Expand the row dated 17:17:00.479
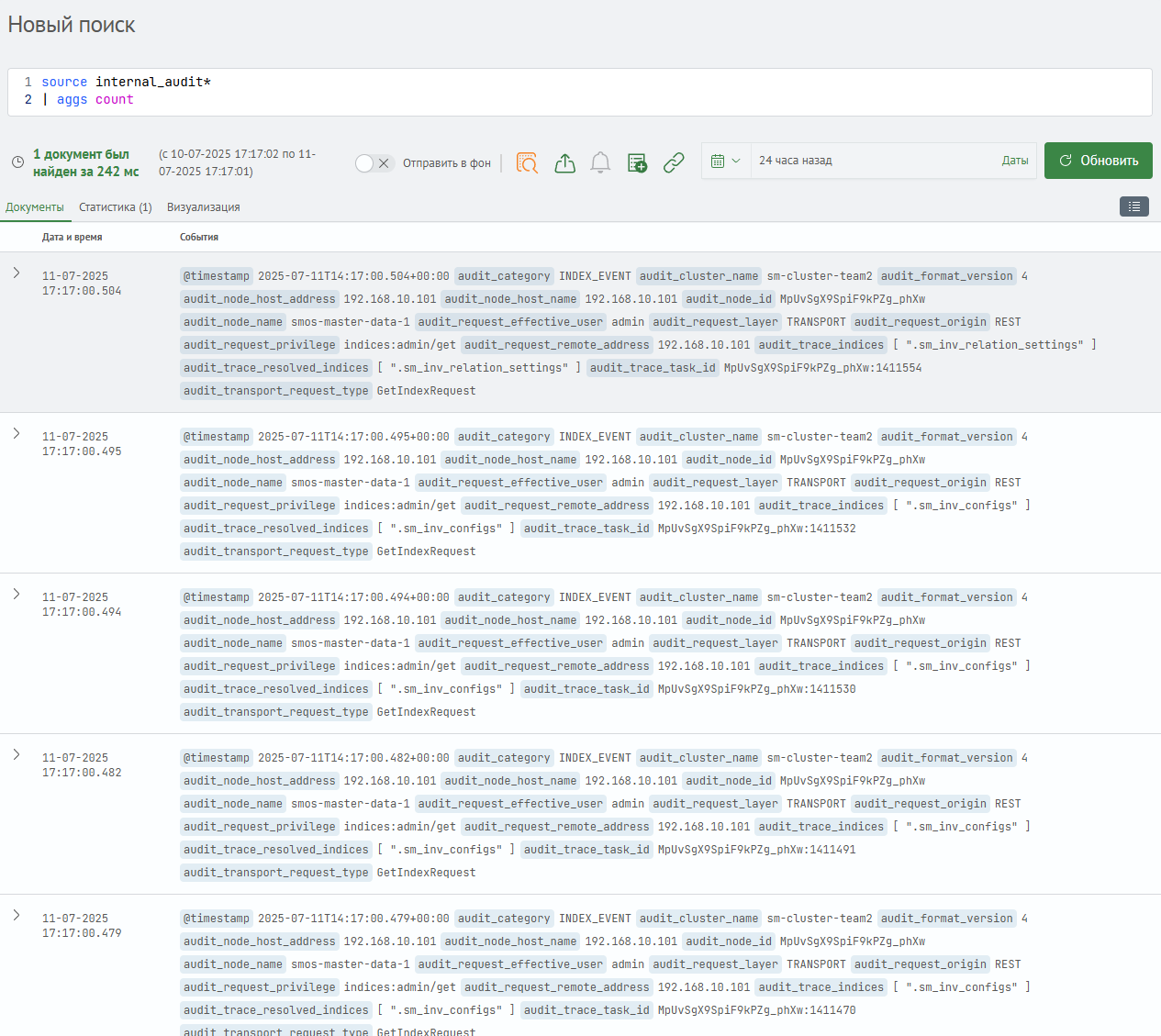 17,915
